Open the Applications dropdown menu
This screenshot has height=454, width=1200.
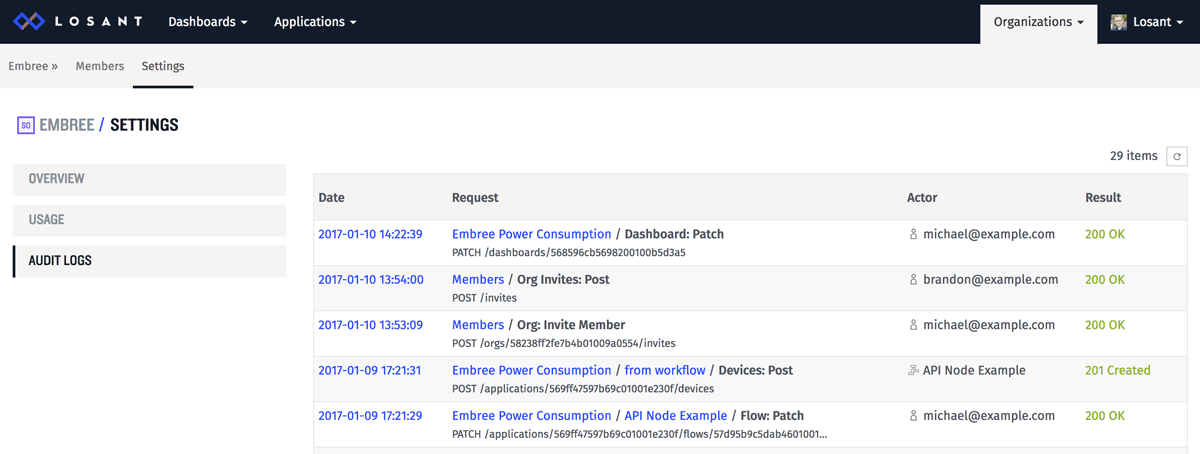click(x=315, y=22)
